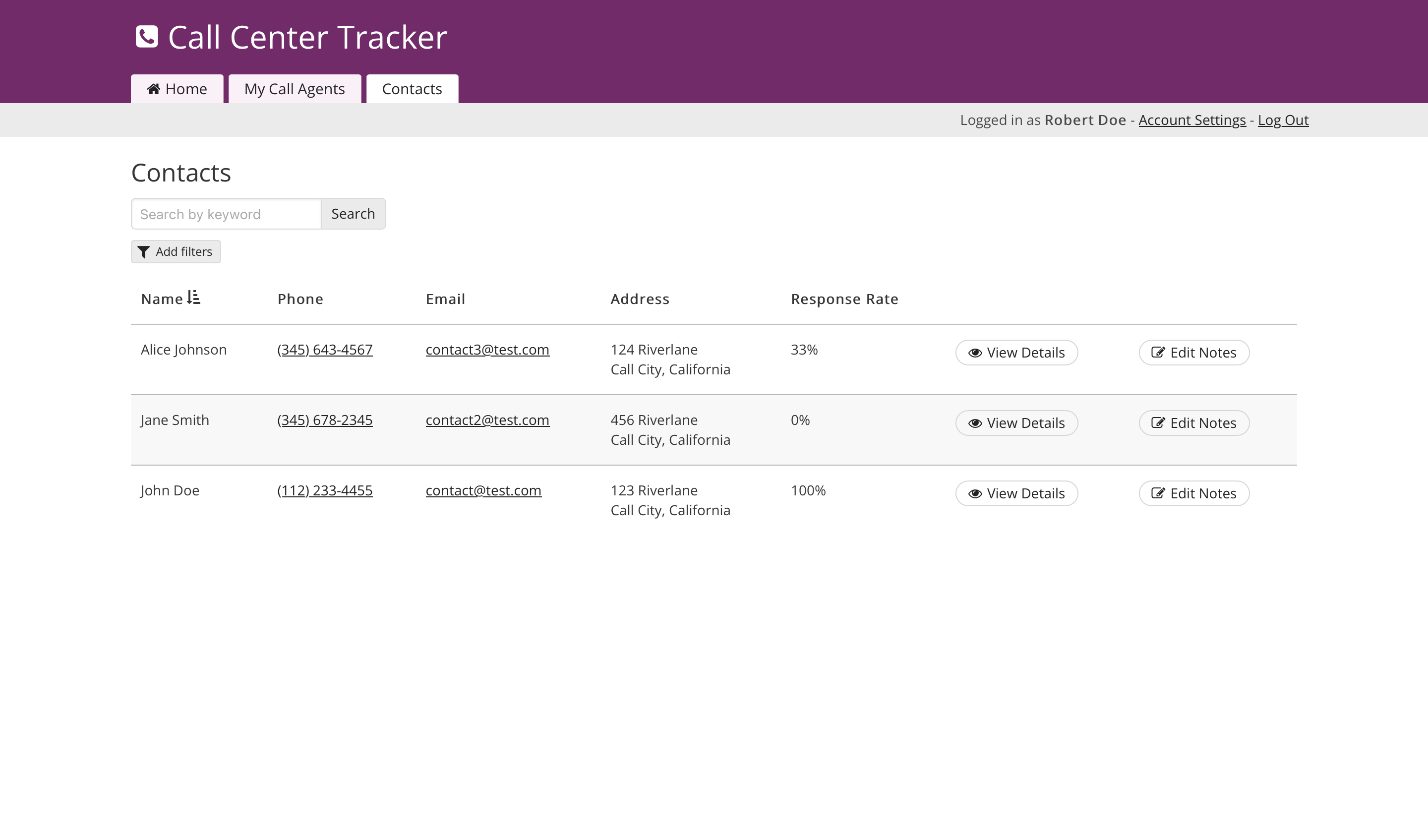Call Alice Johnson's phone number link
Image resolution: width=1428 pixels, height=840 pixels.
325,350
